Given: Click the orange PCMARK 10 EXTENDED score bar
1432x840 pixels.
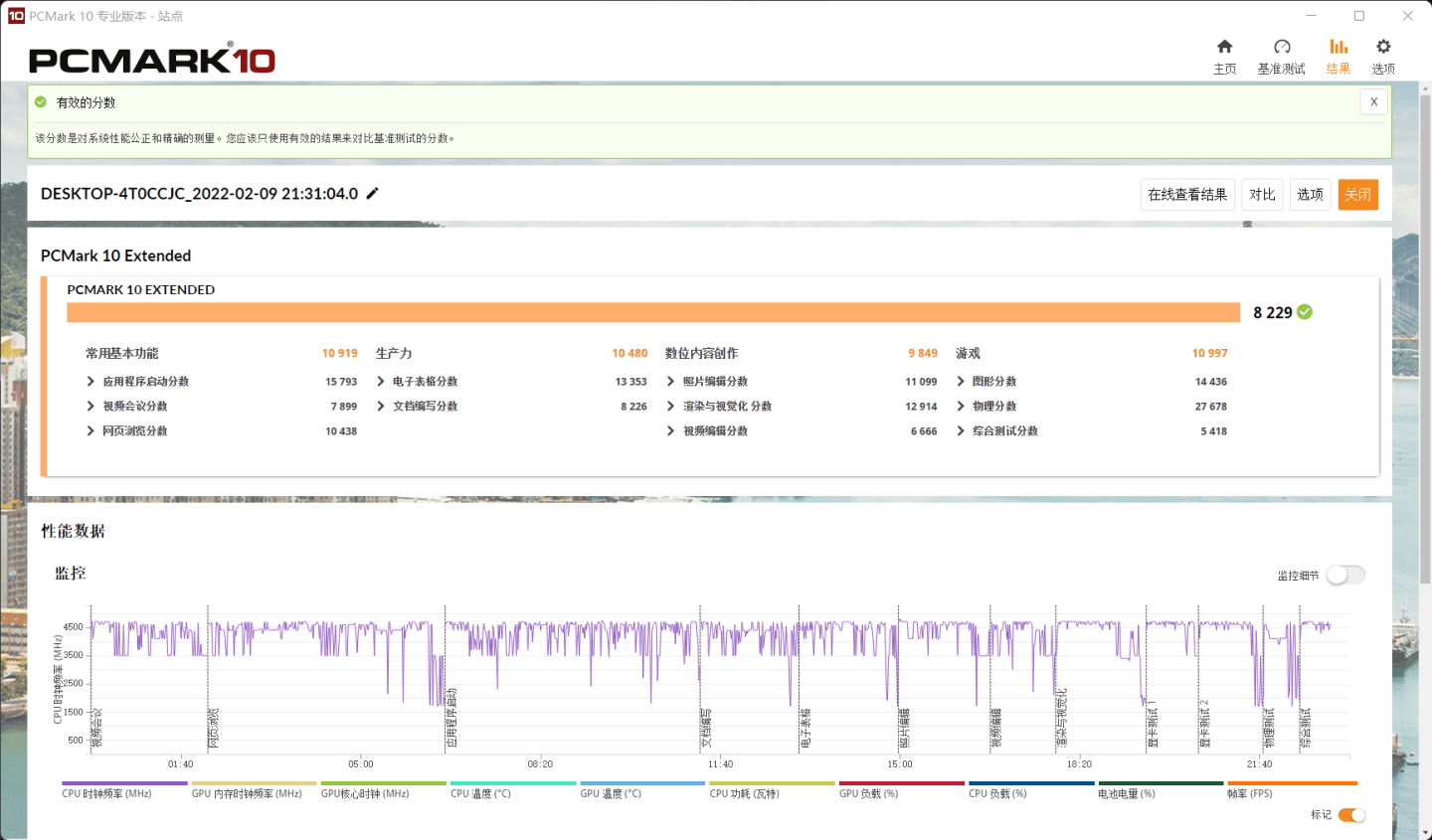Looking at the screenshot, I should [653, 312].
